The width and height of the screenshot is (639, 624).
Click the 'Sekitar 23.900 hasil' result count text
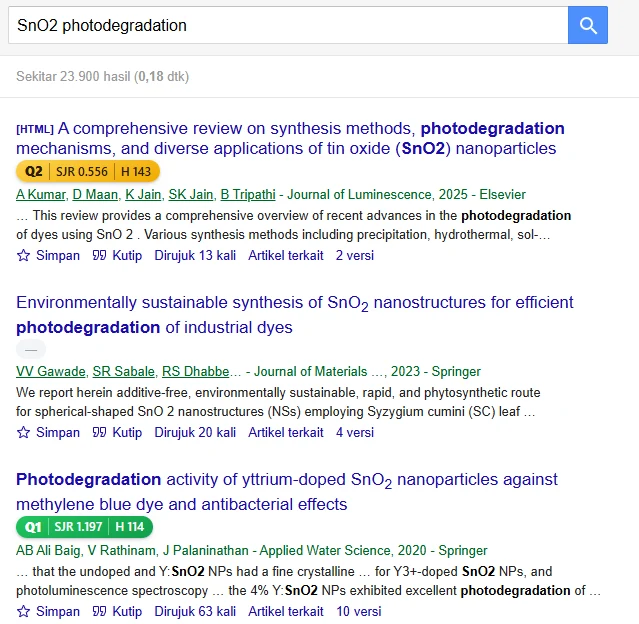[73, 76]
